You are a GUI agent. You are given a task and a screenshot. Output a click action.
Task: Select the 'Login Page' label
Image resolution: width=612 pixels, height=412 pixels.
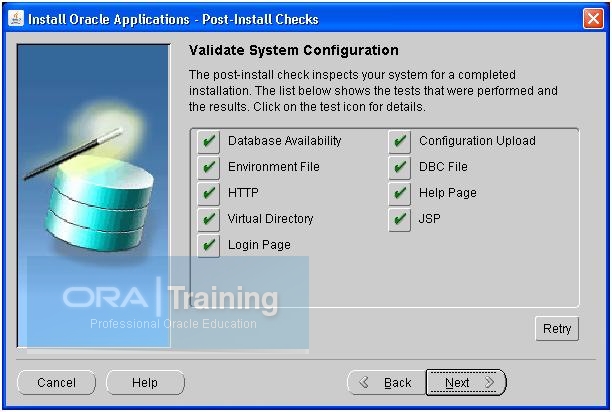(259, 245)
